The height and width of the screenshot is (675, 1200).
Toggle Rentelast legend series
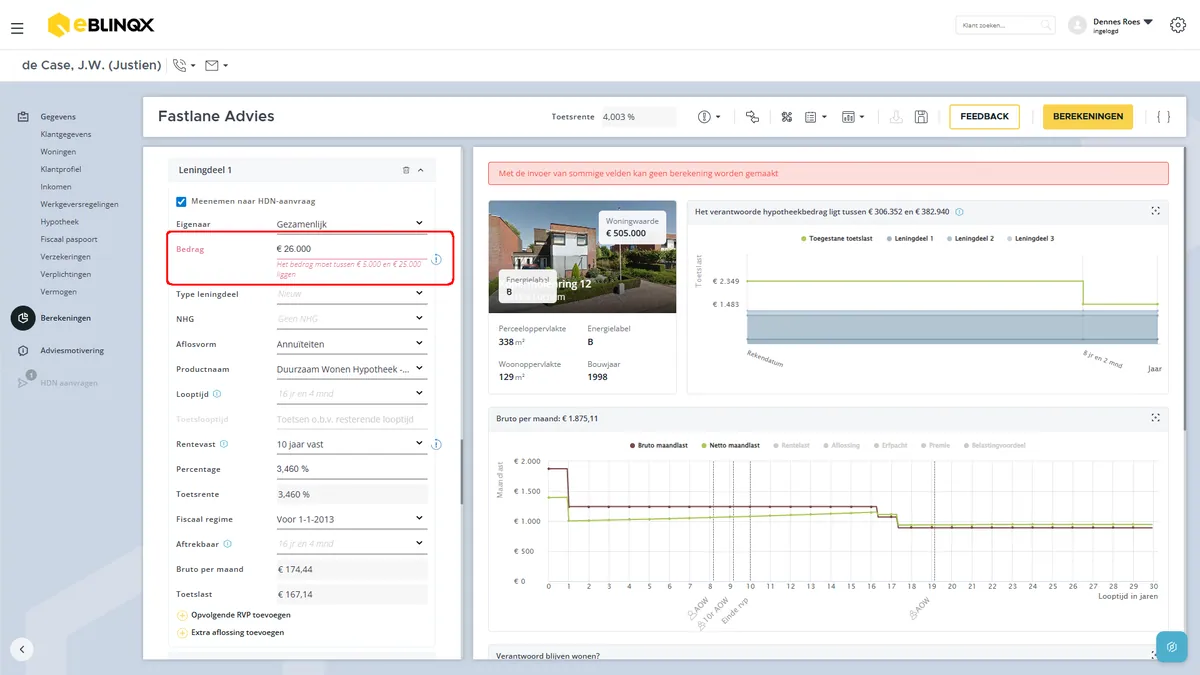pos(791,445)
